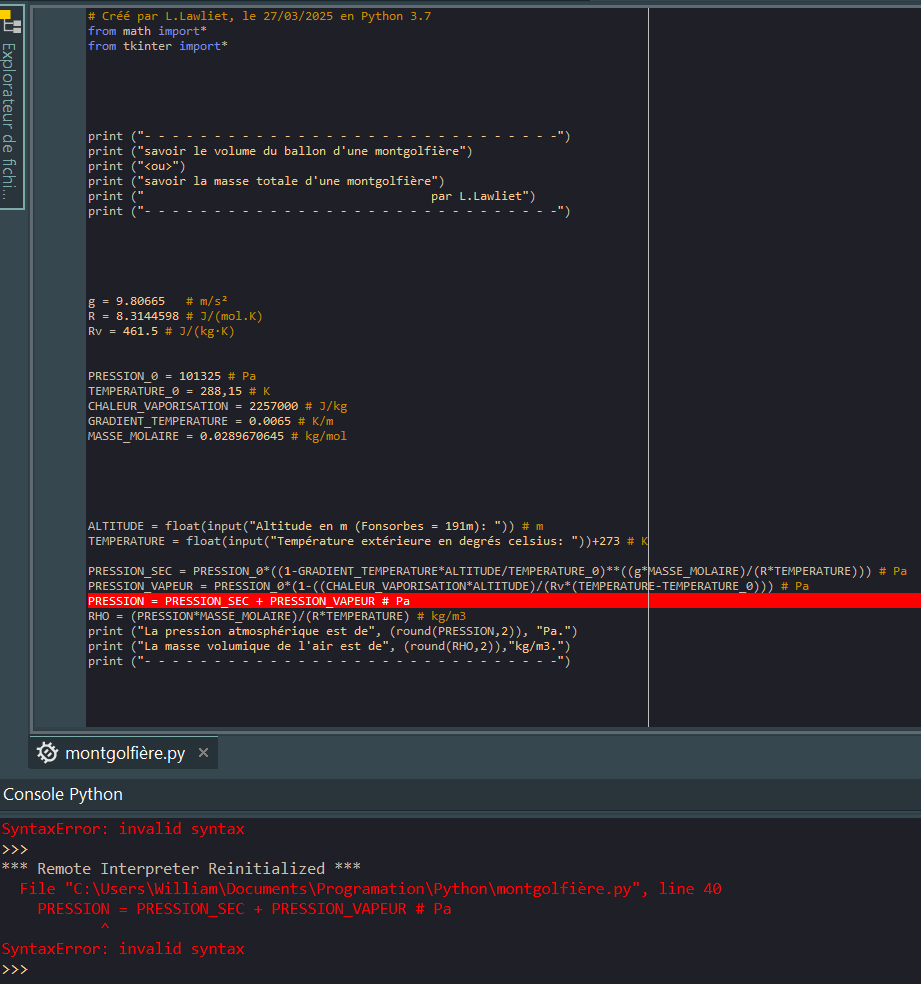Click the line 'from tkinter import*'
This screenshot has height=984, width=921.
(157, 46)
